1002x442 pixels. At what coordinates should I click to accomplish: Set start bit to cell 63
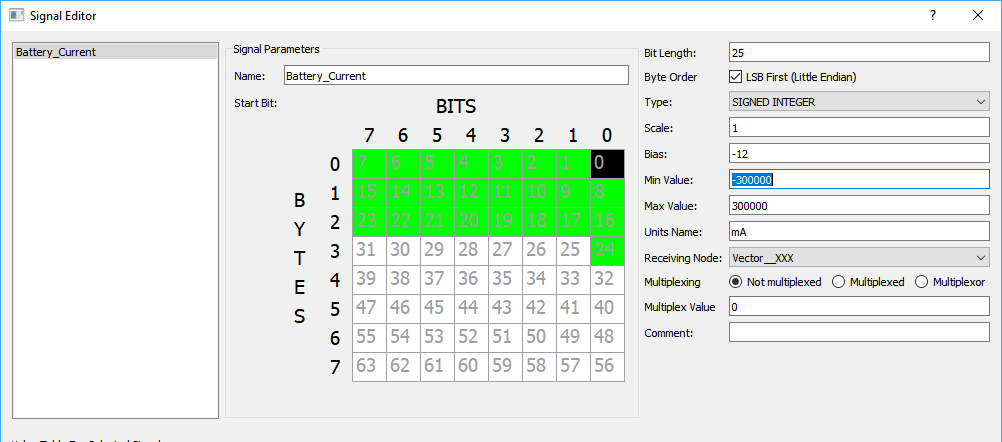tap(369, 366)
